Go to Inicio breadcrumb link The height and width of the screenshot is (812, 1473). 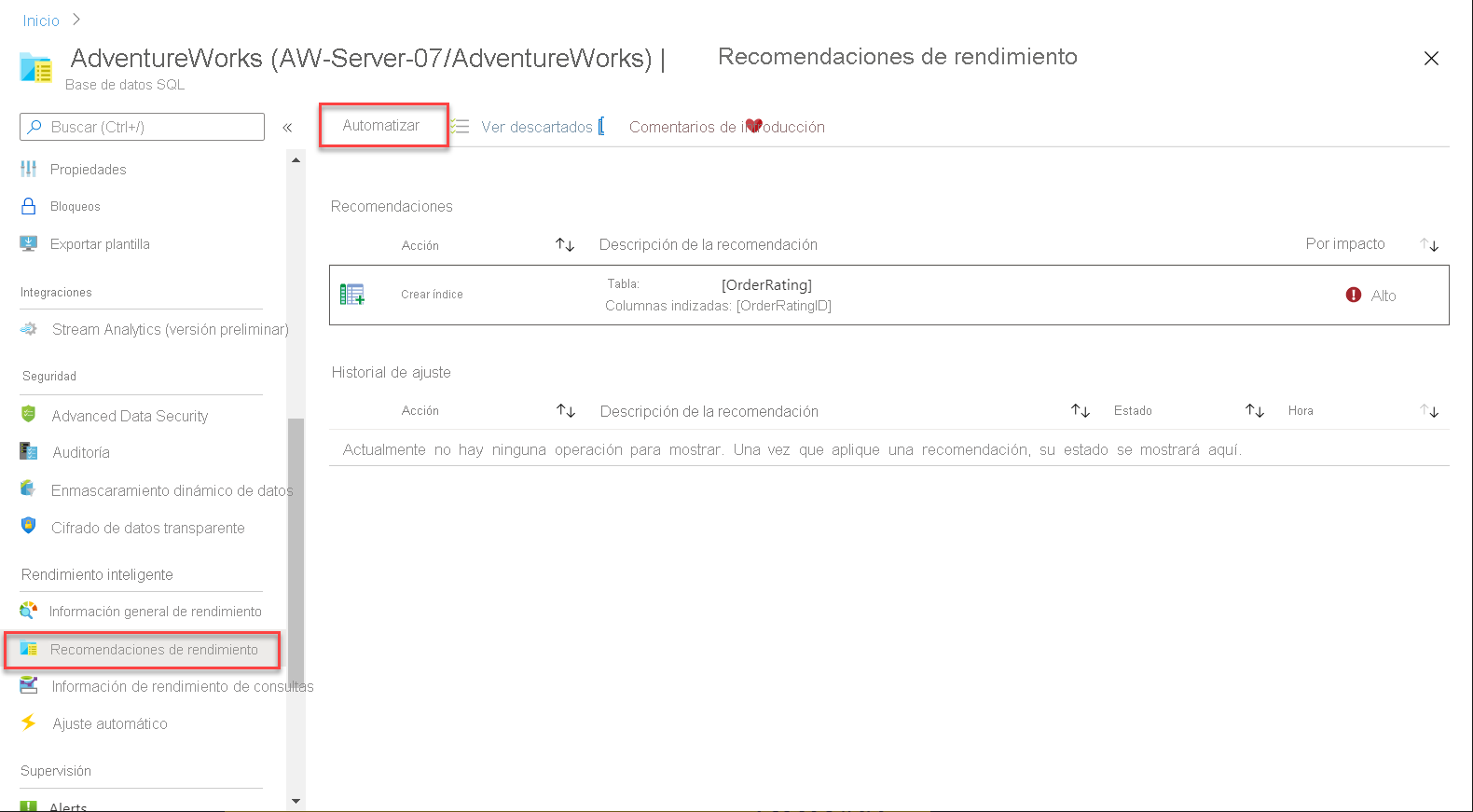[41, 21]
